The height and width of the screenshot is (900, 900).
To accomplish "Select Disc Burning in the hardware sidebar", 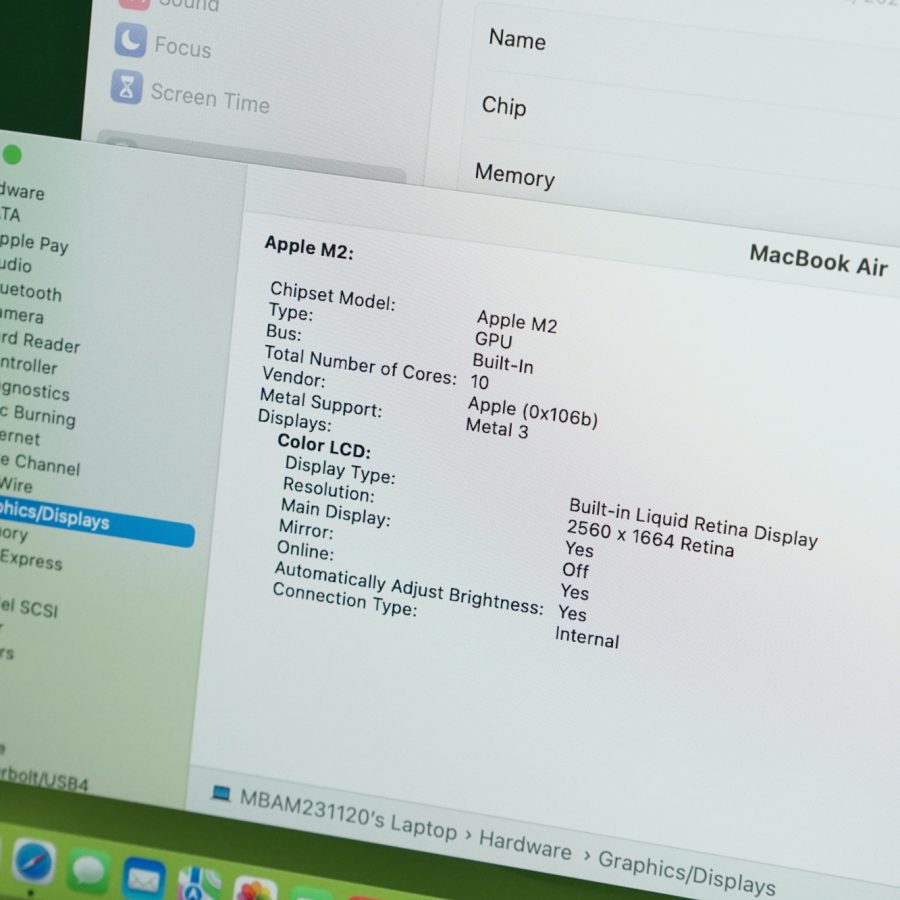I will 38,416.
